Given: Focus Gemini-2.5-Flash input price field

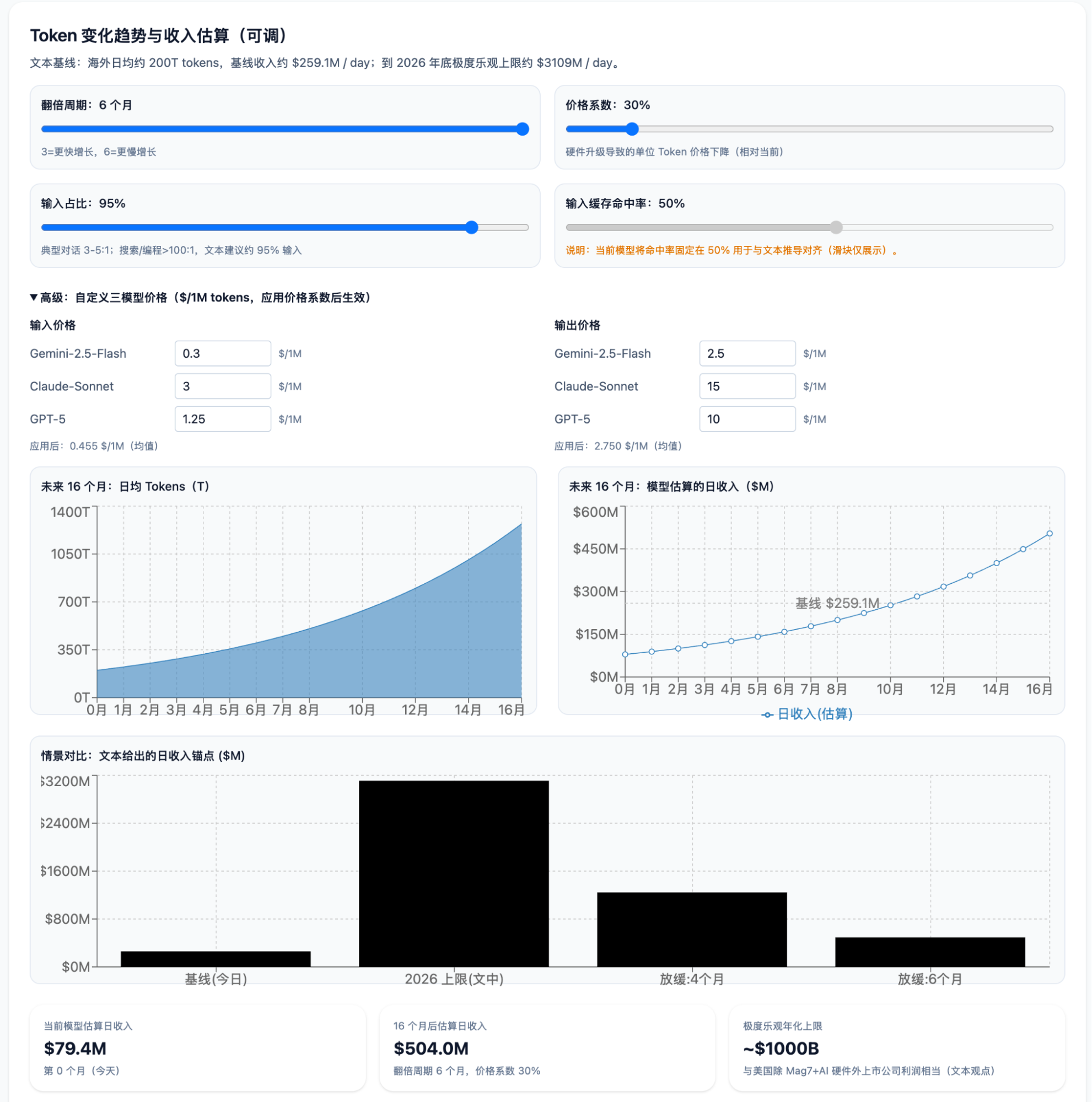Looking at the screenshot, I should pyautogui.click(x=222, y=354).
